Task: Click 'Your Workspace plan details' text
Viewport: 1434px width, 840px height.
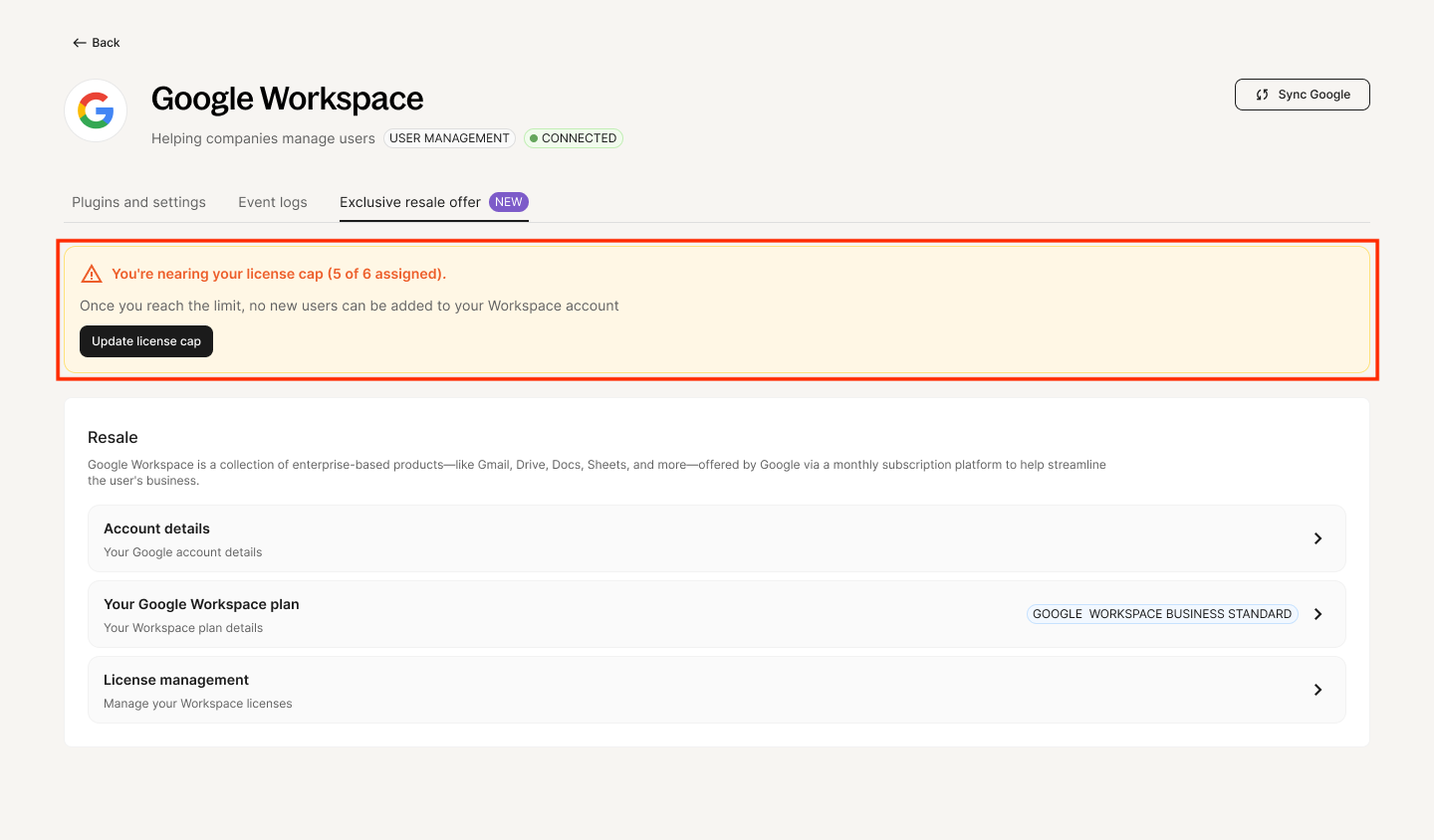Action: [x=183, y=628]
